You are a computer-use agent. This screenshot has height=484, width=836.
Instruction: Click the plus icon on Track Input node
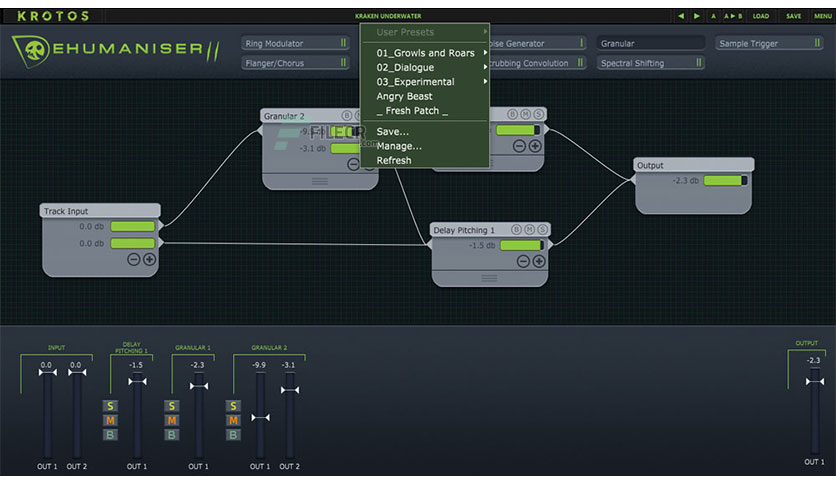click(150, 260)
